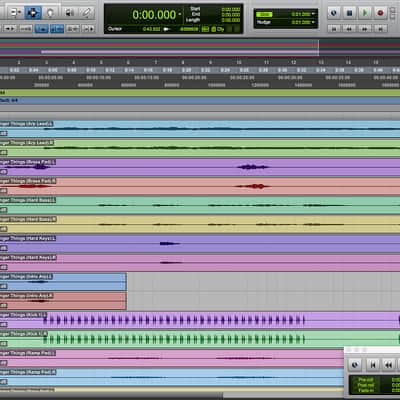Select the Pencil tool
Screen dimensions: 400x400
(x=86, y=13)
